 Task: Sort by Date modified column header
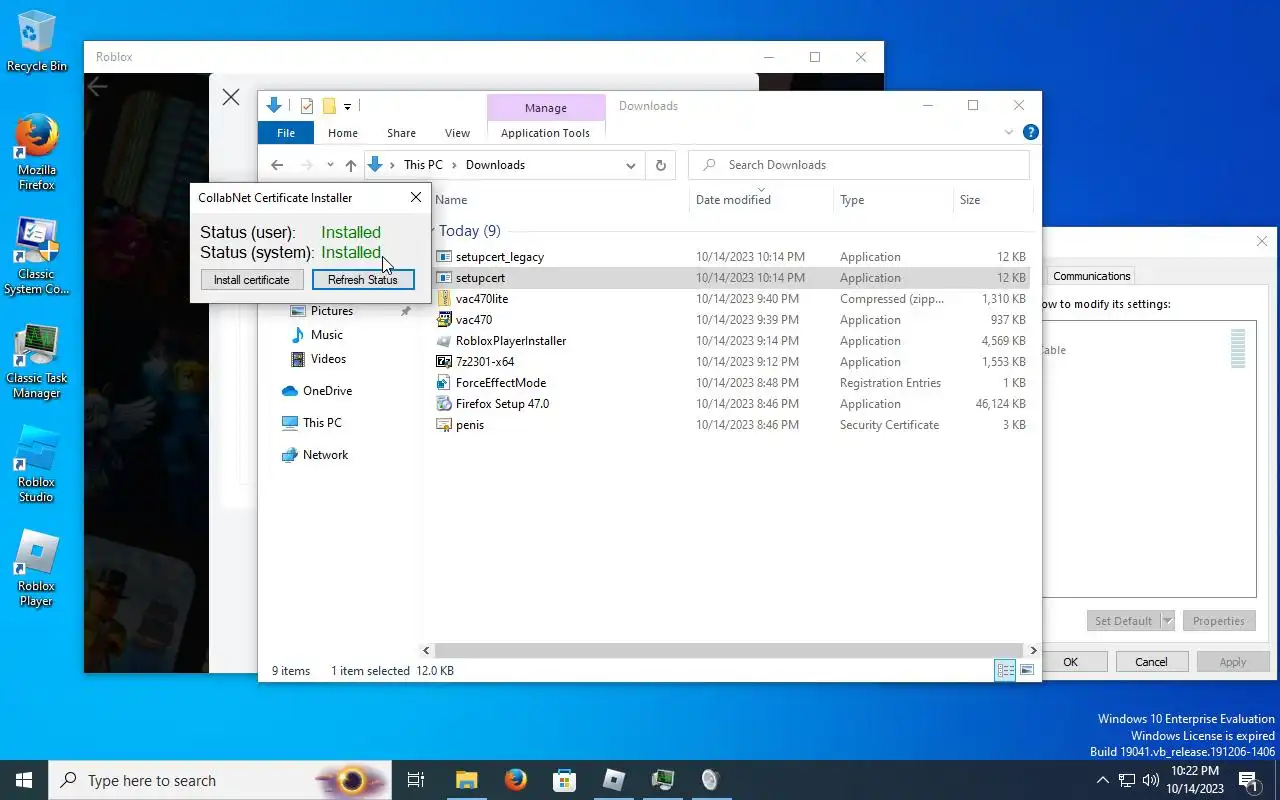pyautogui.click(x=761, y=200)
